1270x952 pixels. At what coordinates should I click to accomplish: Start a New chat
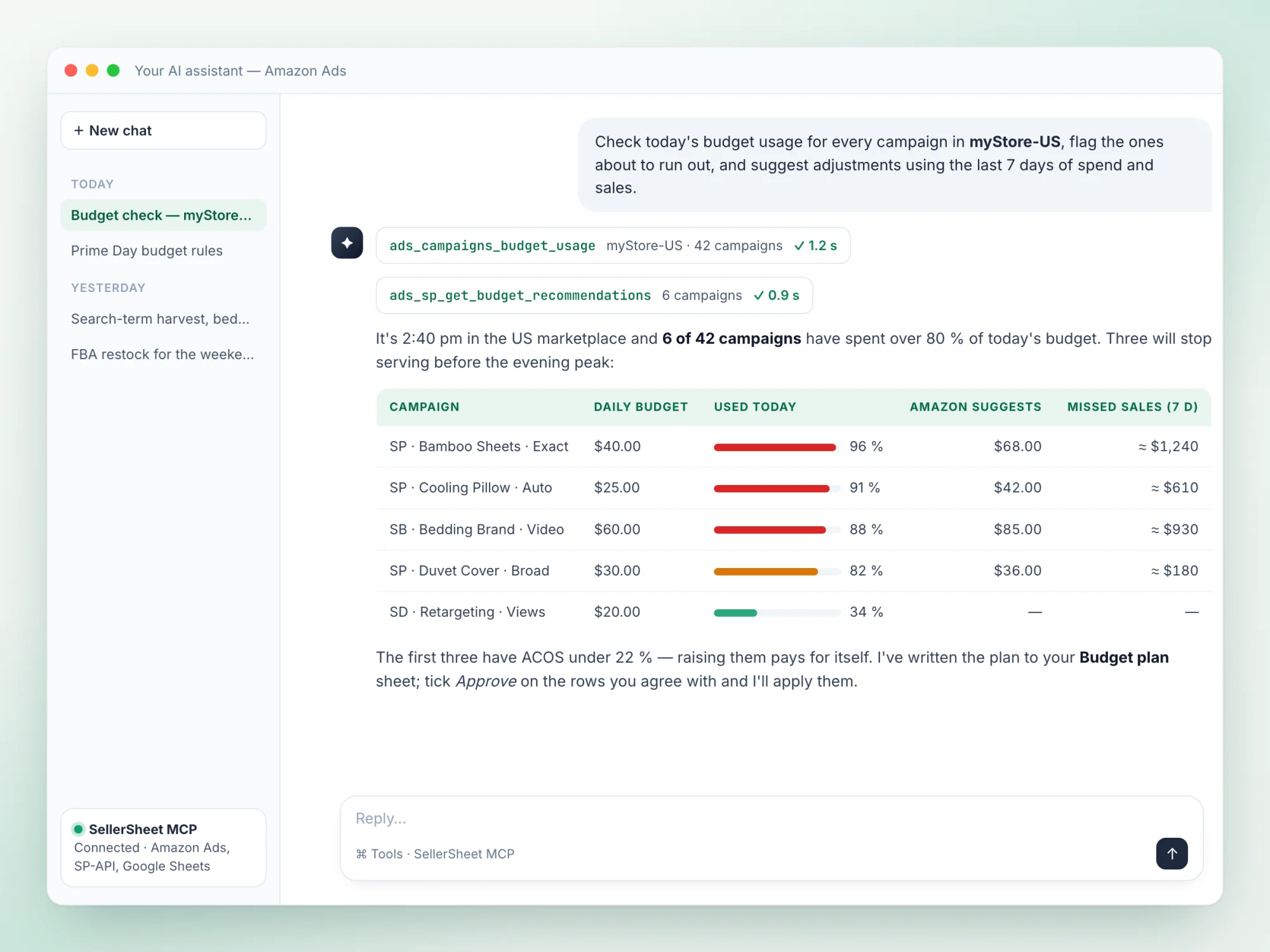[163, 131]
